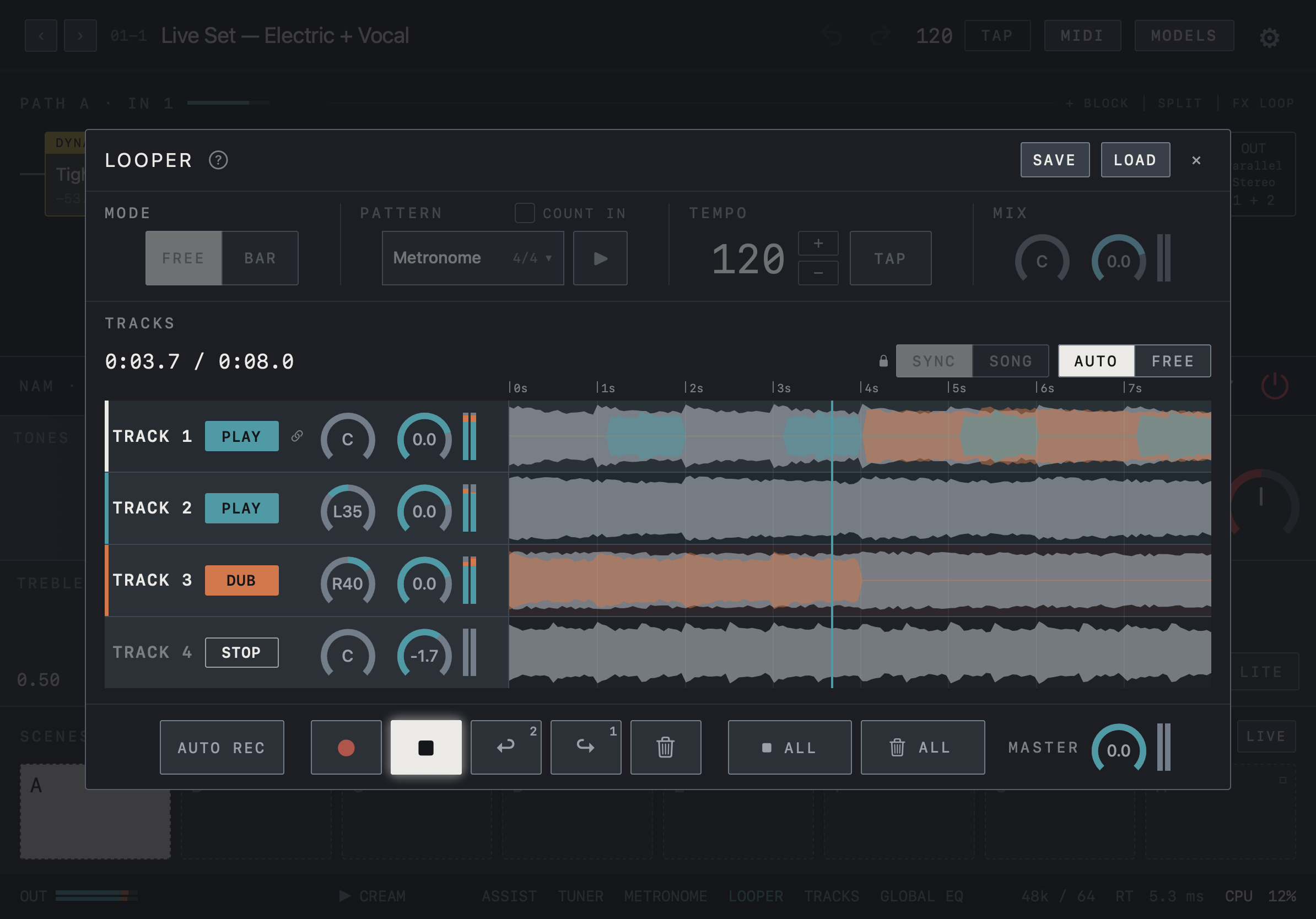Go to next preset arrow

80,35
